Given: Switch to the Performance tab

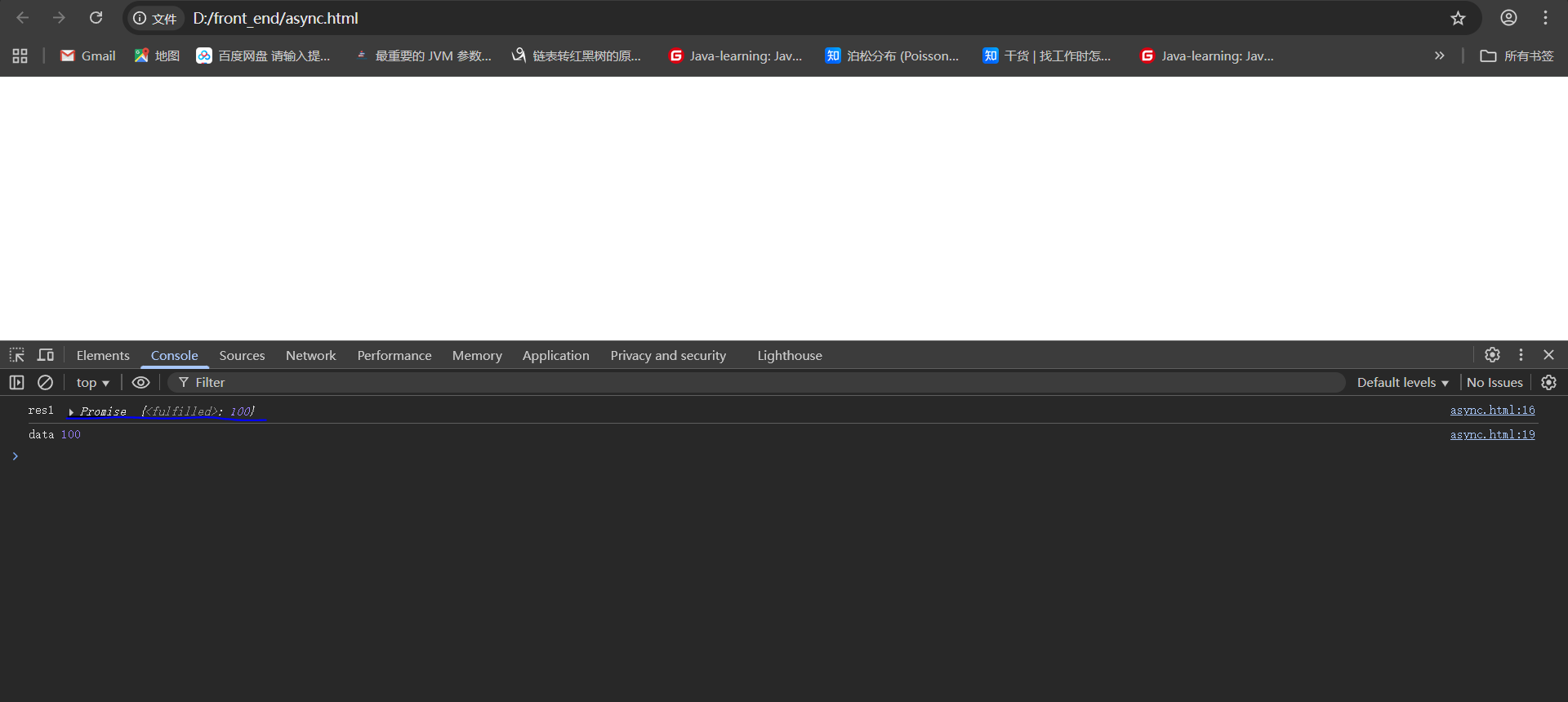Looking at the screenshot, I should [x=394, y=355].
